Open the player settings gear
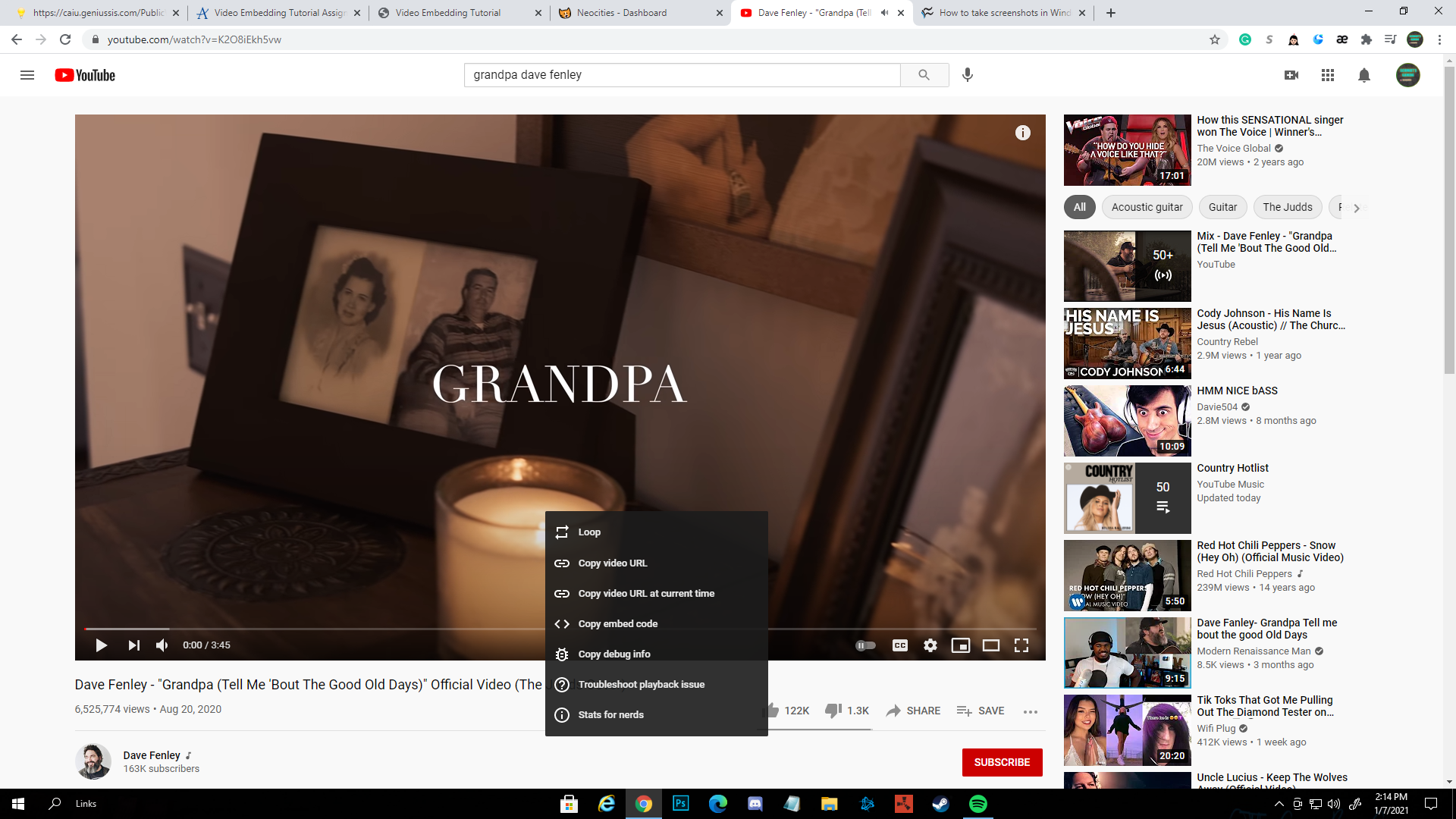1456x819 pixels. click(x=930, y=645)
